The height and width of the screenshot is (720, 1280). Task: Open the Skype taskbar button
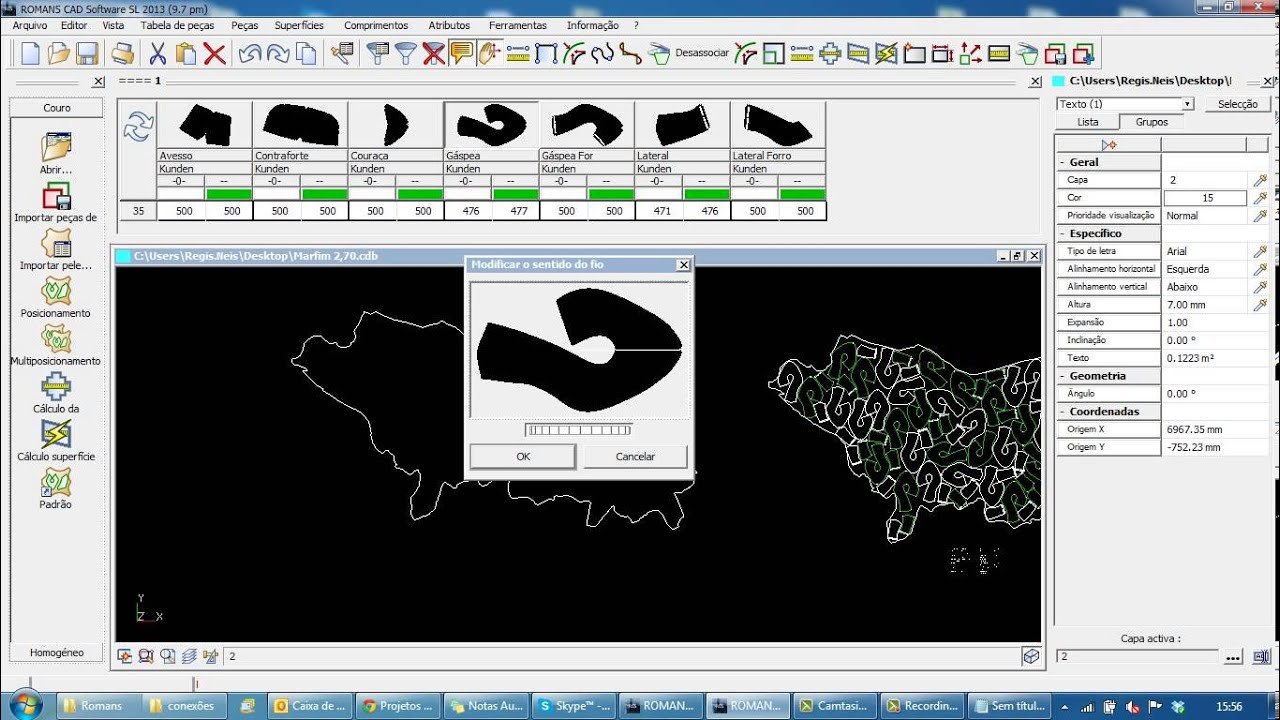[x=574, y=705]
